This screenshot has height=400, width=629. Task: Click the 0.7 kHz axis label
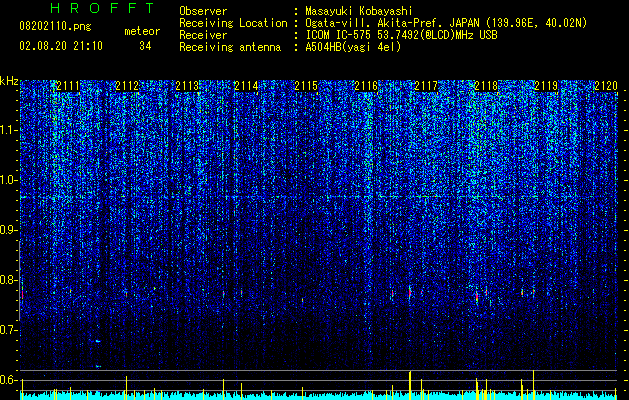click(x=9, y=330)
